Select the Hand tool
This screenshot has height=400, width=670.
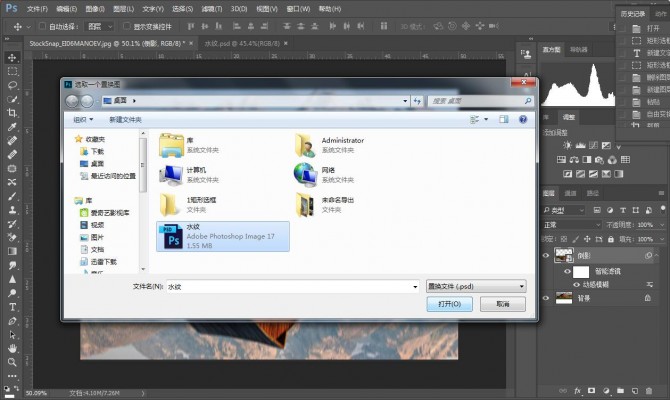point(12,348)
